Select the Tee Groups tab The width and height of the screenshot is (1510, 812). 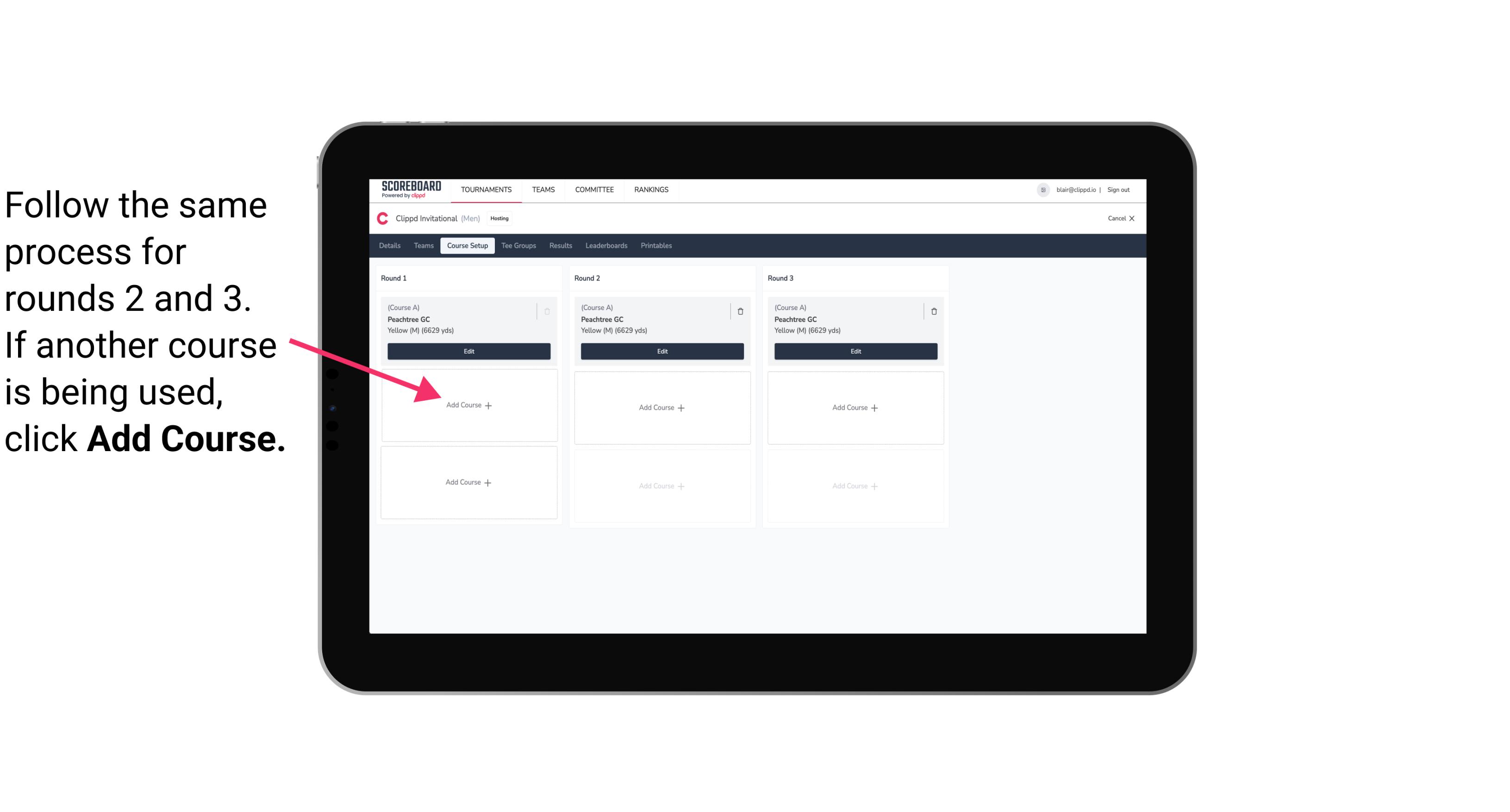coord(520,245)
